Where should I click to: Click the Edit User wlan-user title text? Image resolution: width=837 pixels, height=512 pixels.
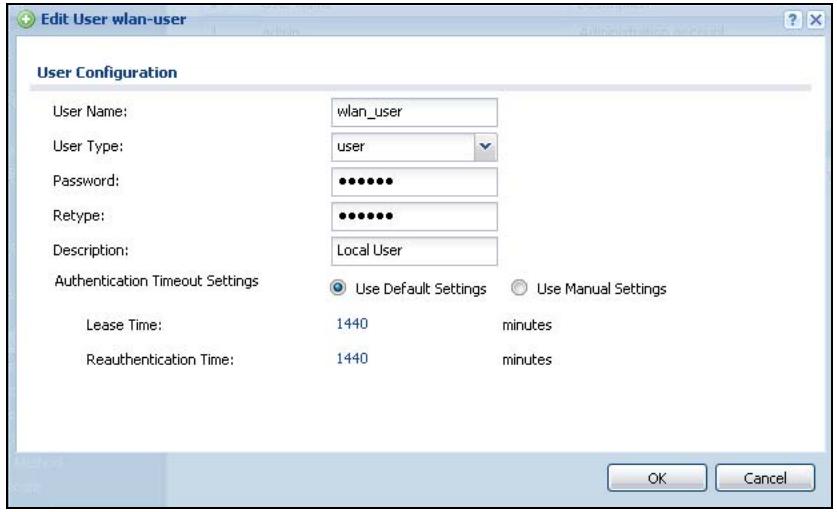click(x=113, y=19)
